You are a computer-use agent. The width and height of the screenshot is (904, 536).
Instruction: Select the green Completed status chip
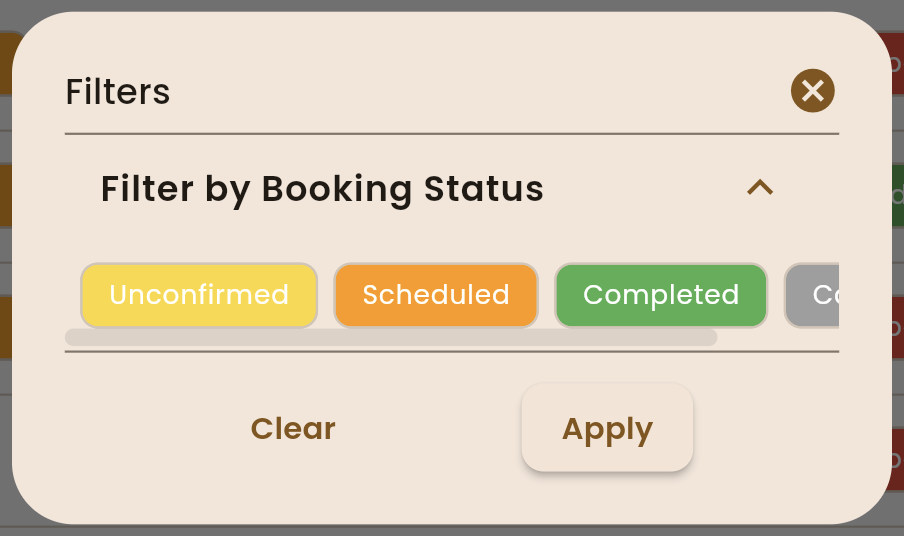661,295
